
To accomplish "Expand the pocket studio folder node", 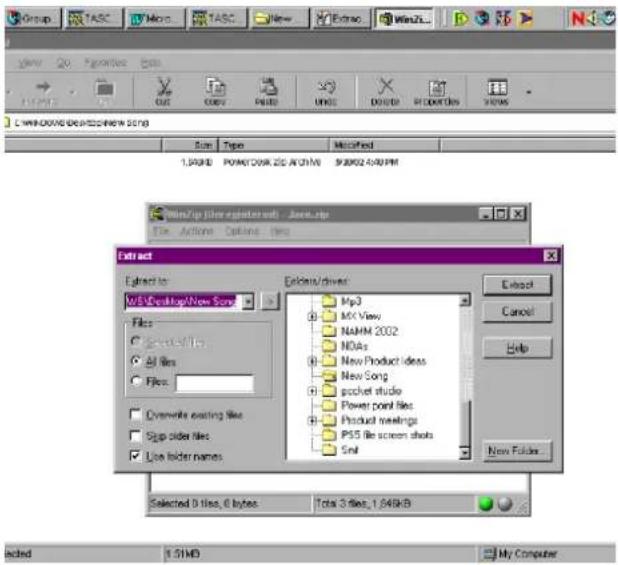I will pyautogui.click(x=312, y=390).
